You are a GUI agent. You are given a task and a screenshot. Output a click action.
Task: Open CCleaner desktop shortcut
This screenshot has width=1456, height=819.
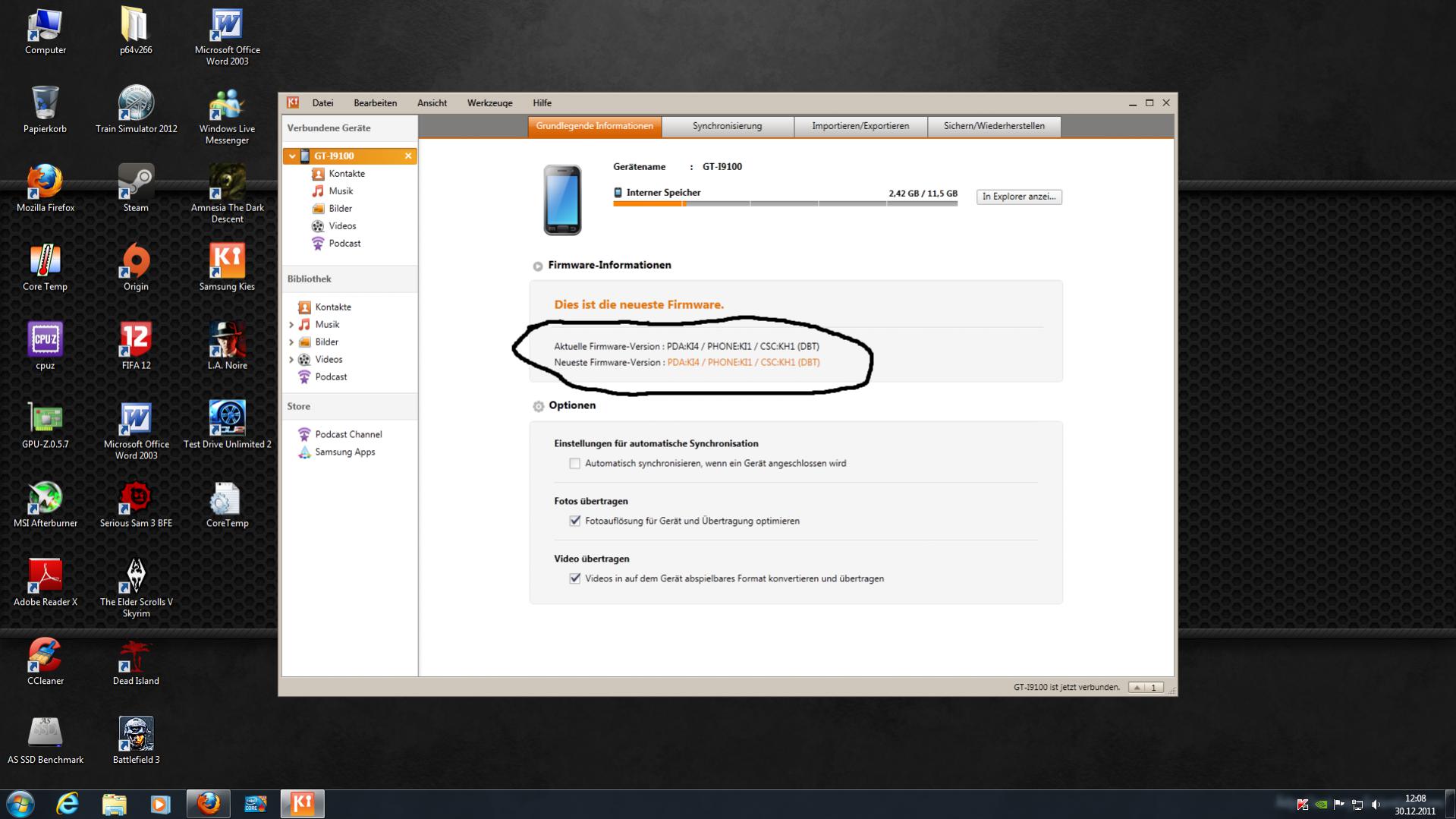(45, 662)
